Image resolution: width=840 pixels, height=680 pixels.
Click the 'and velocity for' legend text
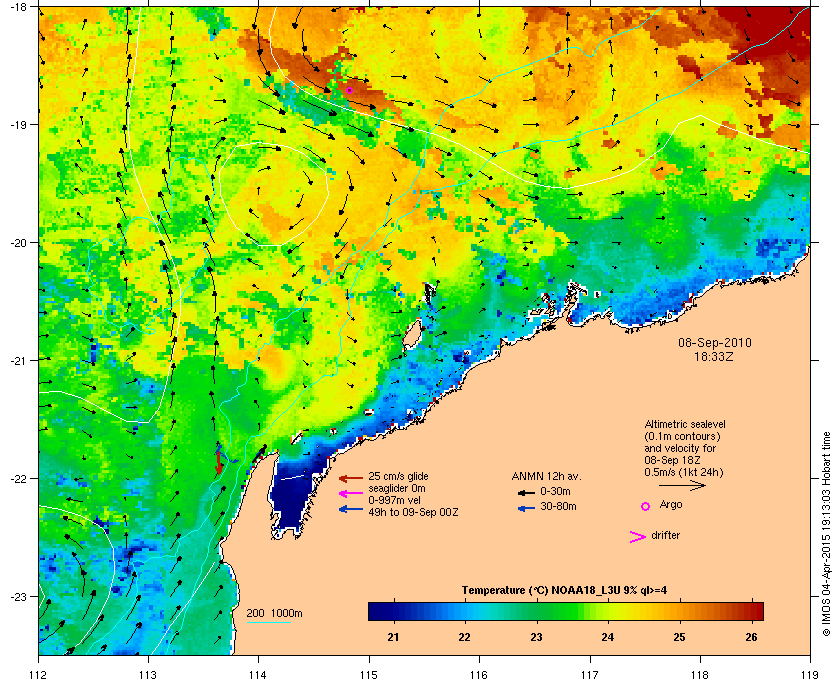click(x=680, y=448)
